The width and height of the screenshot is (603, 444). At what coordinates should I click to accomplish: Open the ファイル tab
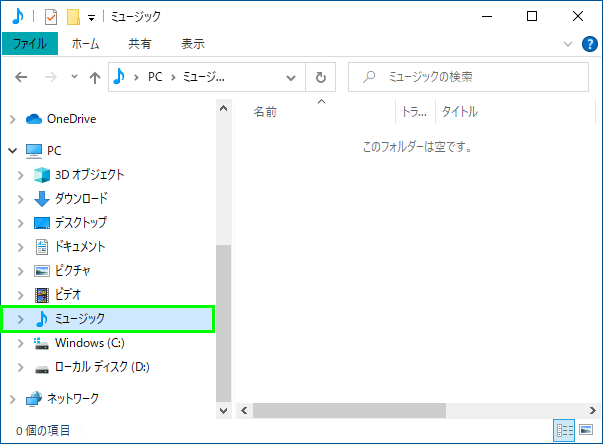(30, 43)
